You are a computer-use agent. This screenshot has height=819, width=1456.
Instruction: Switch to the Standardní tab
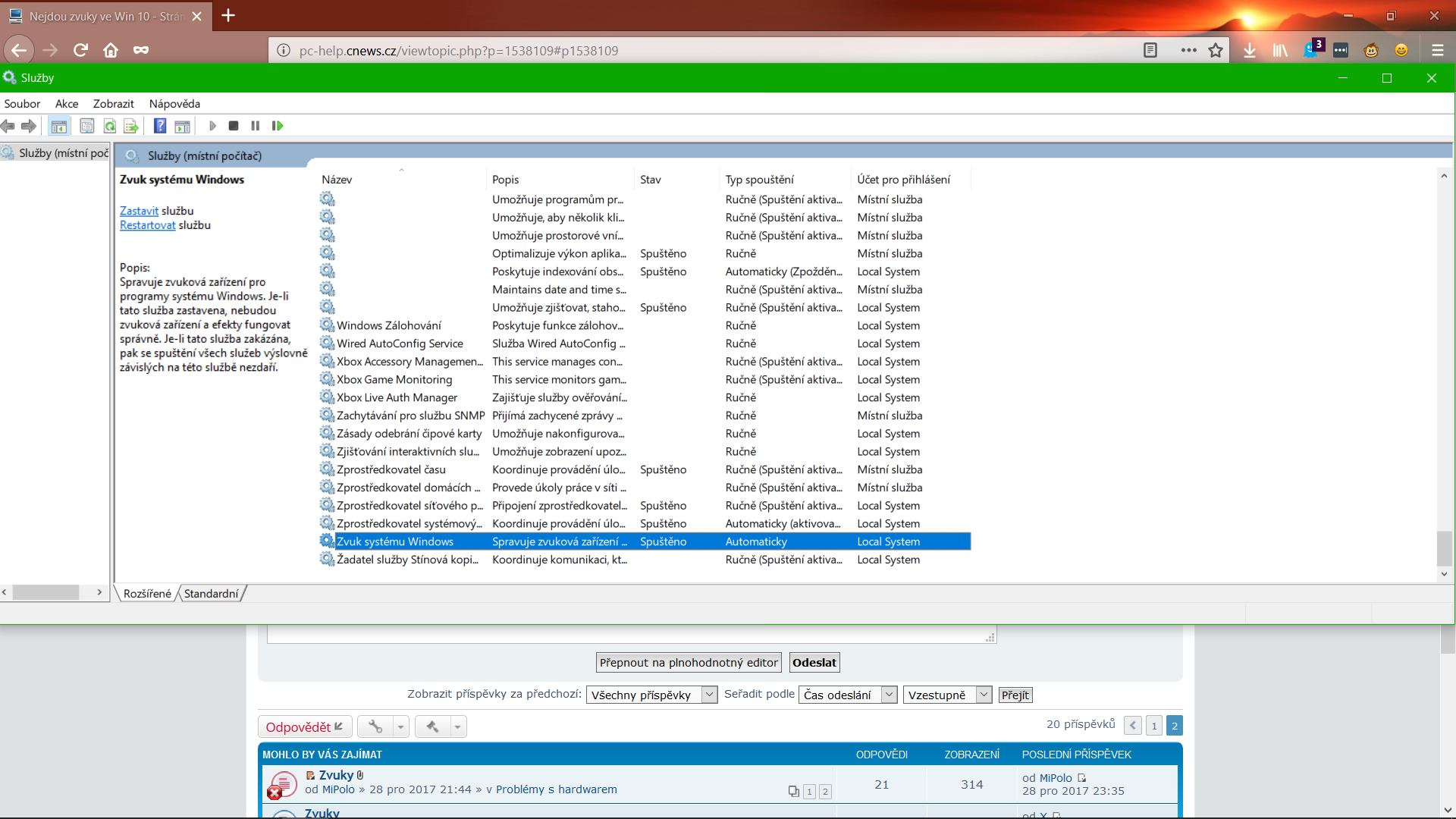[211, 594]
